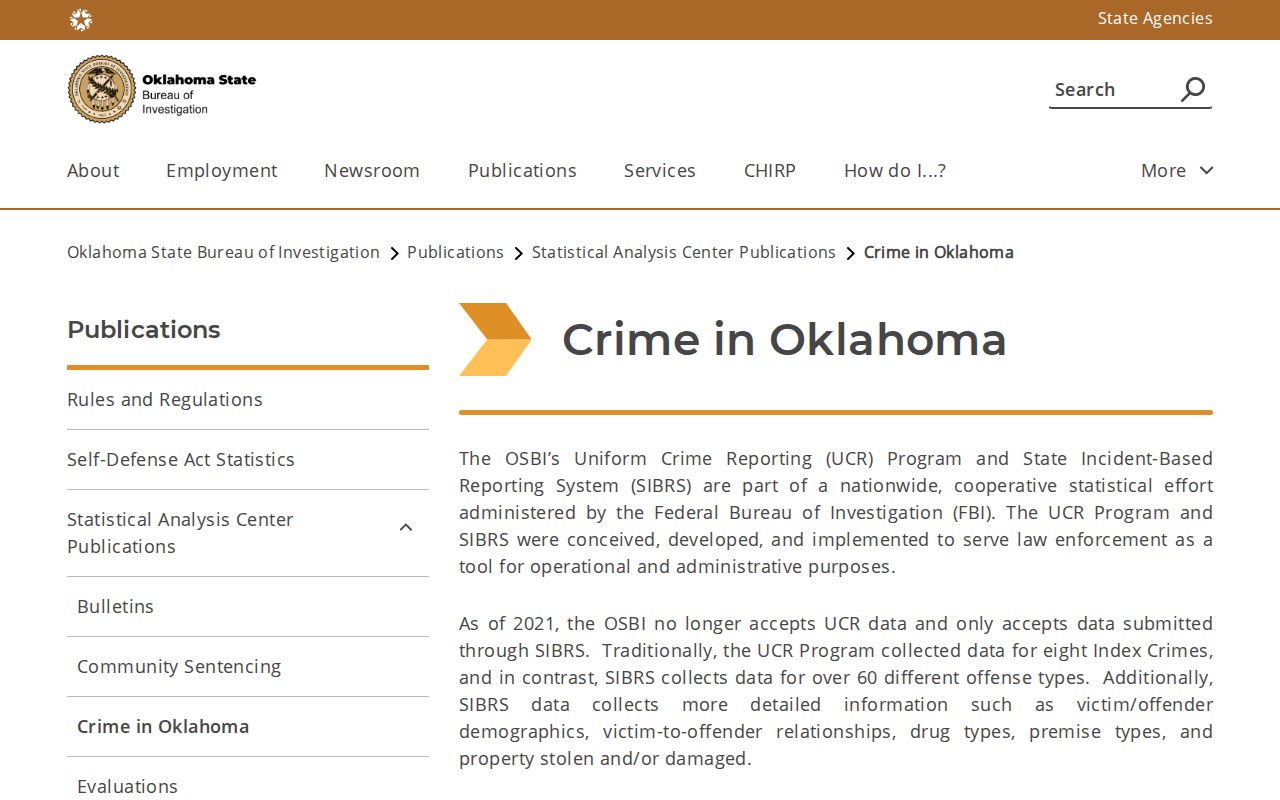Select Crime in Oklahoma sidebar item
The height and width of the screenshot is (800, 1280).
(163, 726)
